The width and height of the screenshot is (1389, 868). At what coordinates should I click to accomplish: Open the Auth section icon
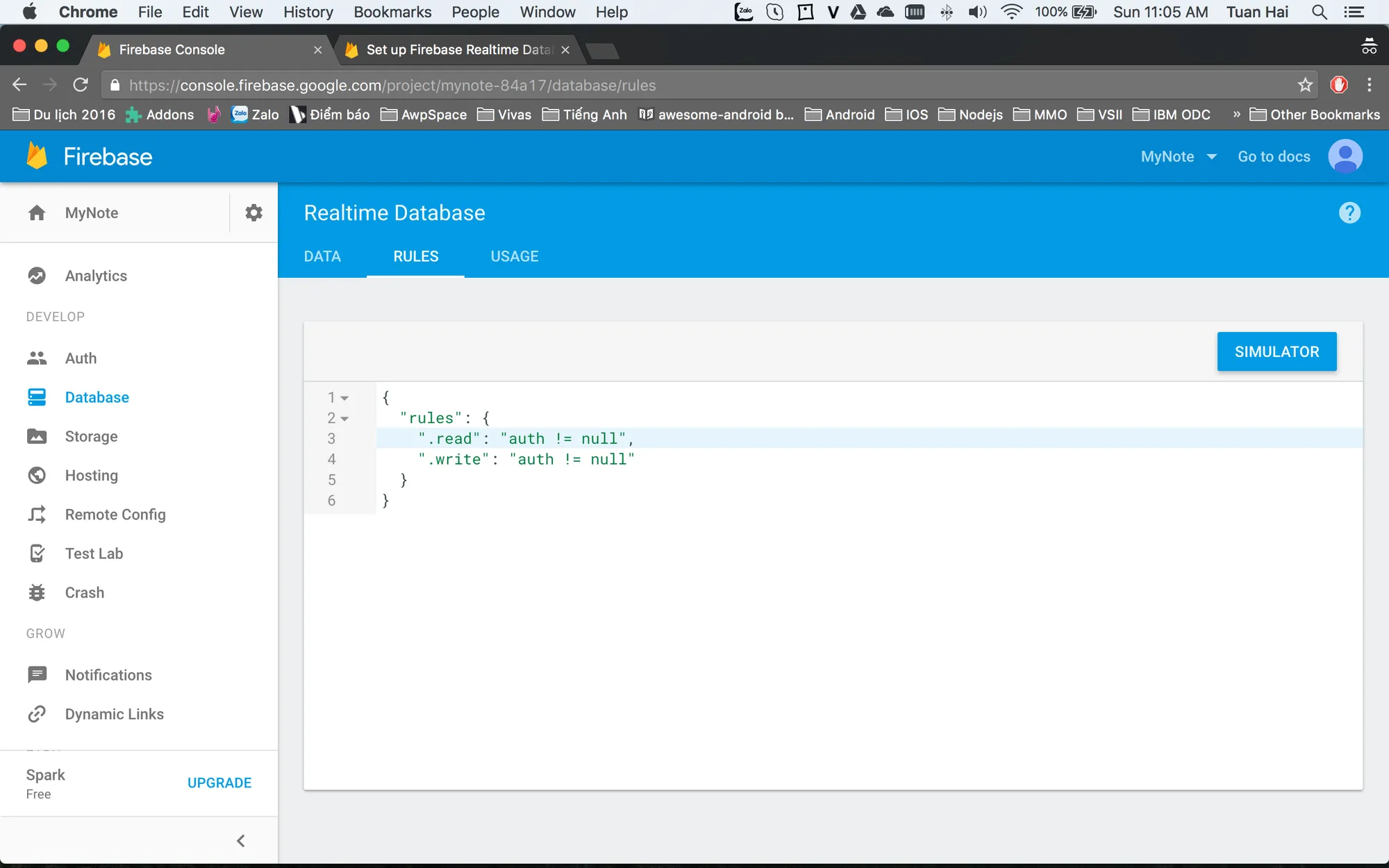pos(37,358)
